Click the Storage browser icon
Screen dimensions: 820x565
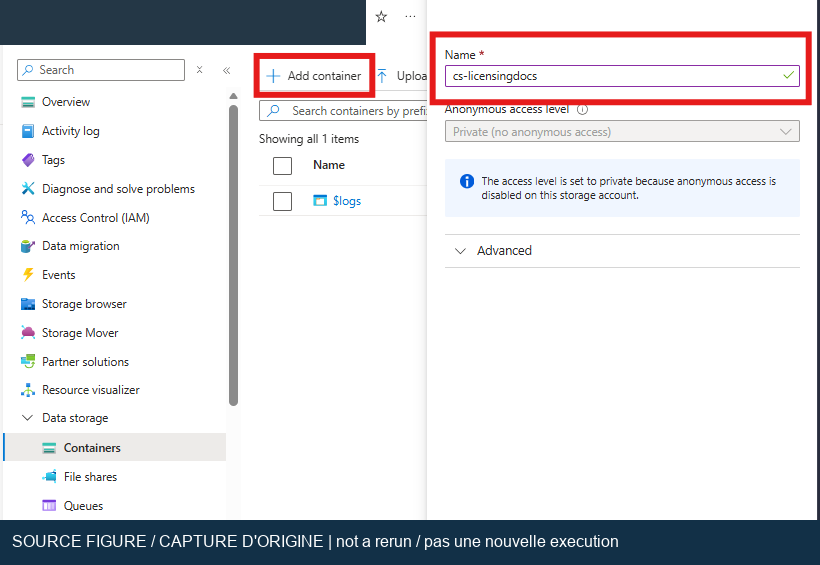pyautogui.click(x=28, y=304)
